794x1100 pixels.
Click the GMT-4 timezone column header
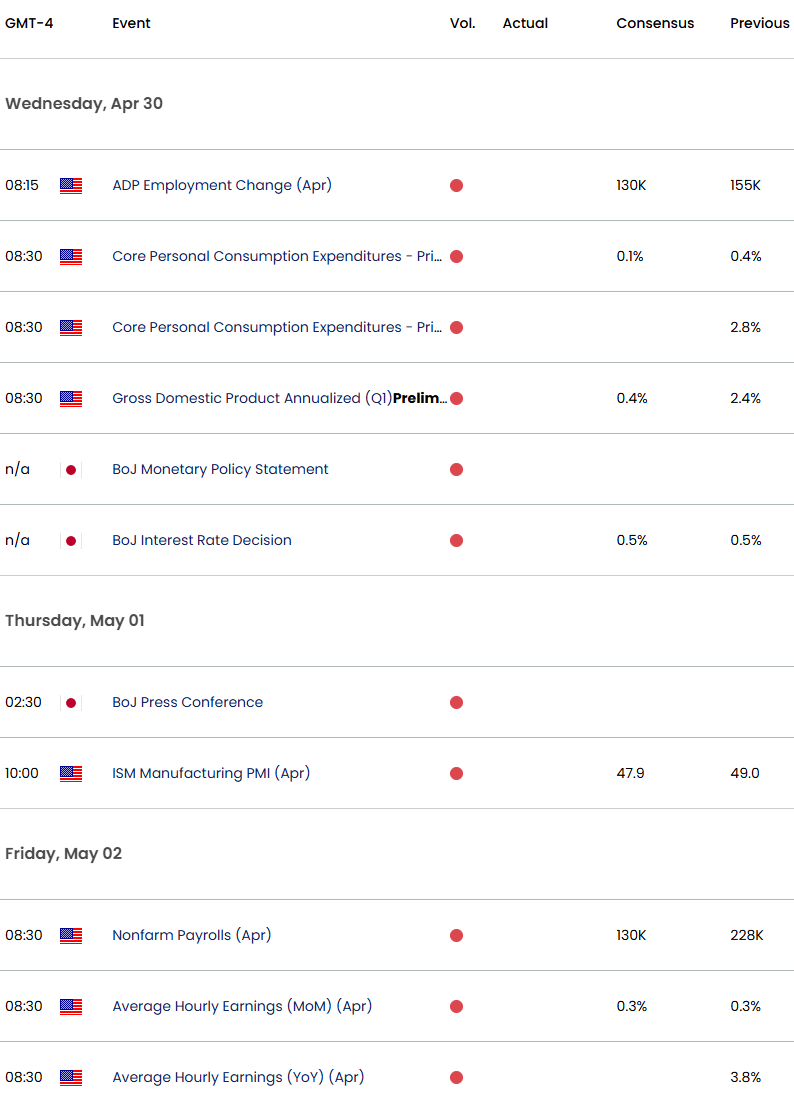[x=27, y=22]
